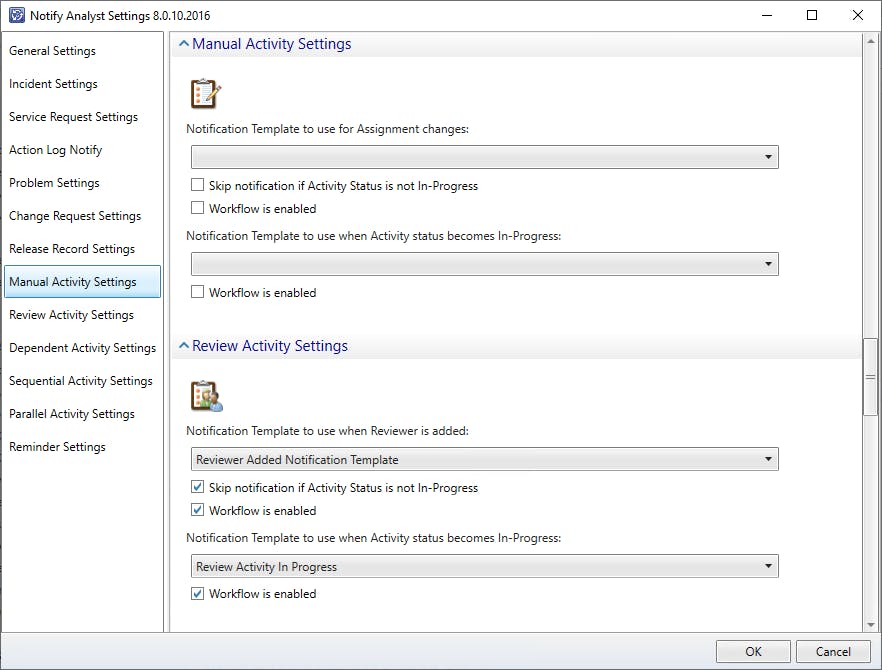Go to Change Request Settings
This screenshot has height=670, width=882.
(75, 216)
